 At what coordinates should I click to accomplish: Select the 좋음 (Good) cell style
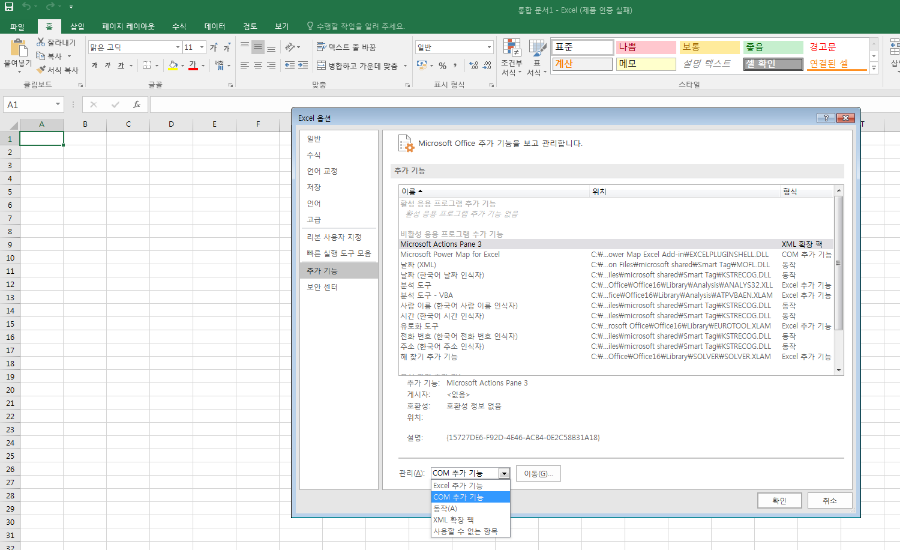pyautogui.click(x=773, y=47)
